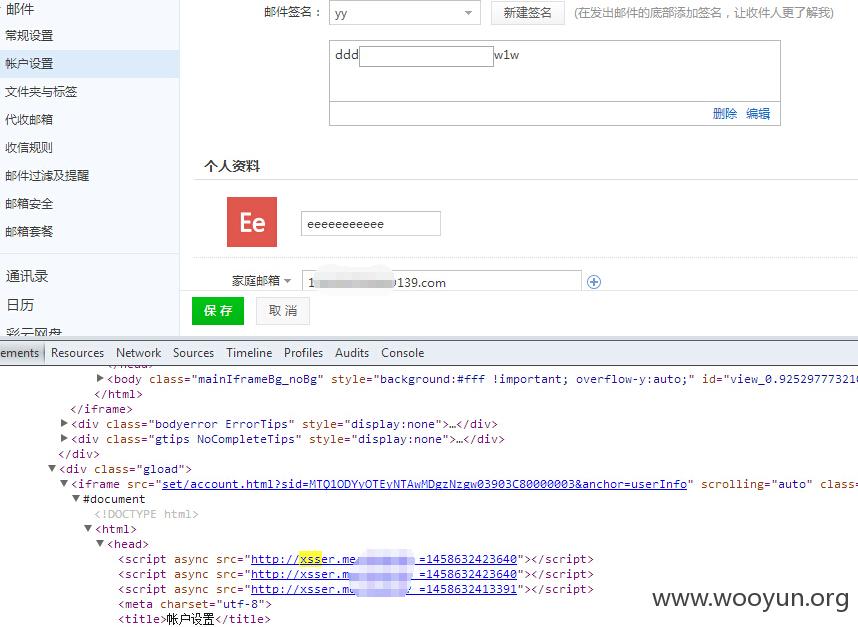Open the 家庭邮箱 type dropdown
Screen dimensions: 858x627
coord(261,281)
